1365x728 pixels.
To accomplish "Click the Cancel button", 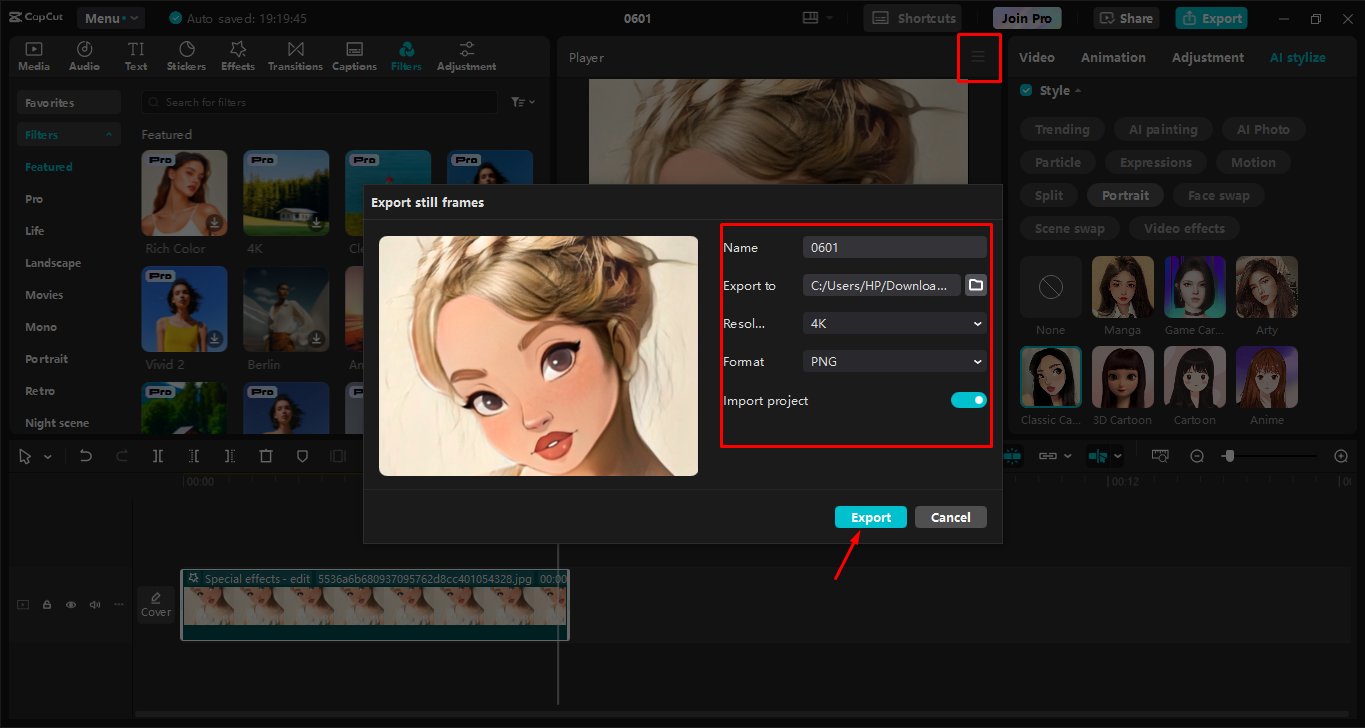I will 950,517.
